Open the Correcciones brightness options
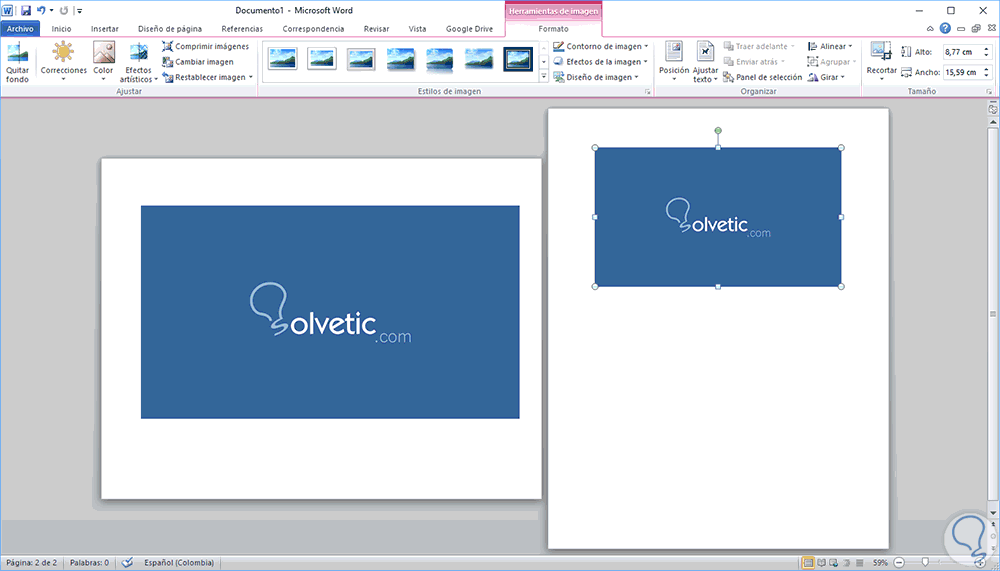Image resolution: width=1000 pixels, height=571 pixels. 64,63
